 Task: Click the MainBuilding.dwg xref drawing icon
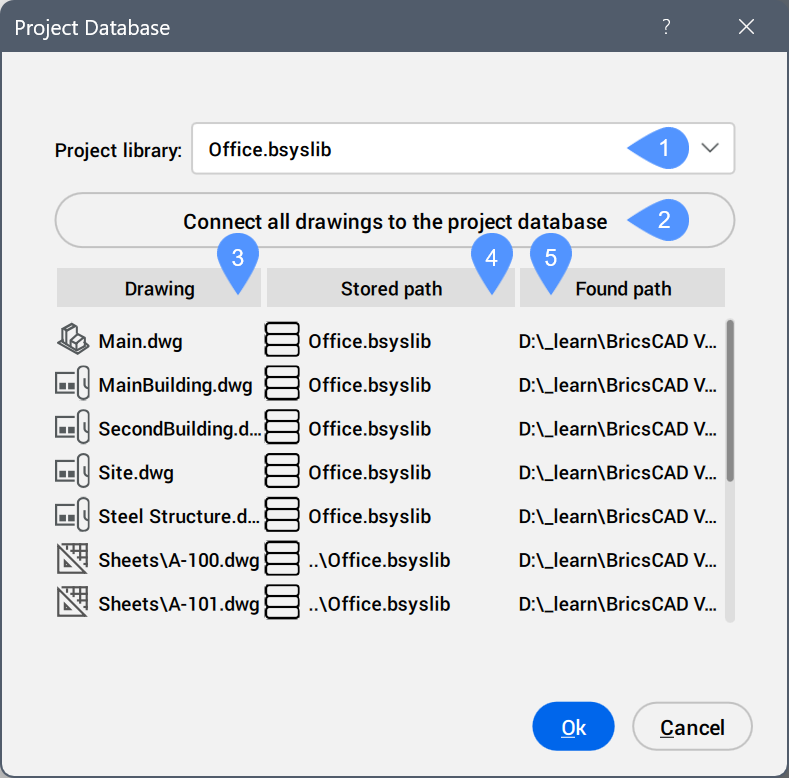pos(74,385)
